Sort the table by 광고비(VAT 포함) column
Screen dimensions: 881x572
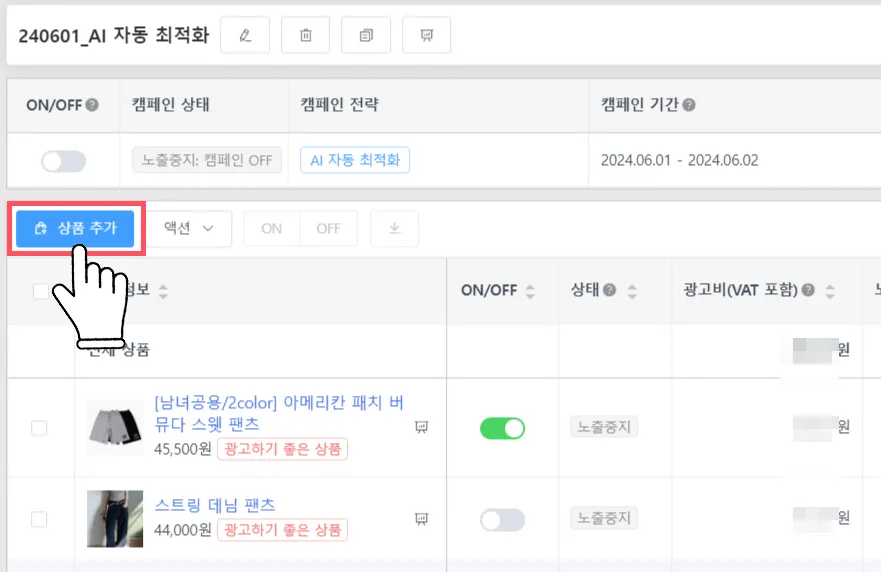click(828, 291)
